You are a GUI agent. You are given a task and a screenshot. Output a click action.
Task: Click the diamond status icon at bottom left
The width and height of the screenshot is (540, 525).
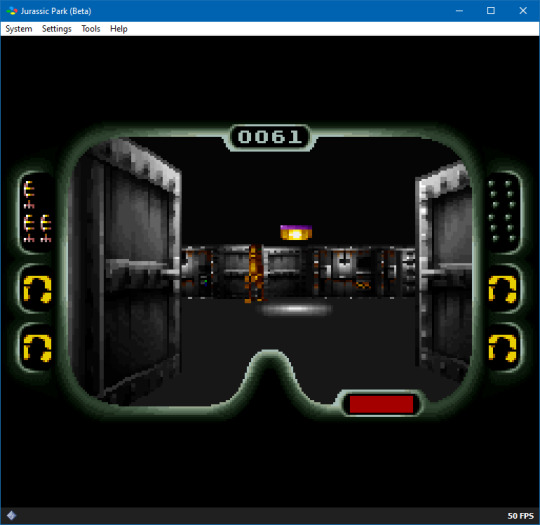tap(11, 515)
